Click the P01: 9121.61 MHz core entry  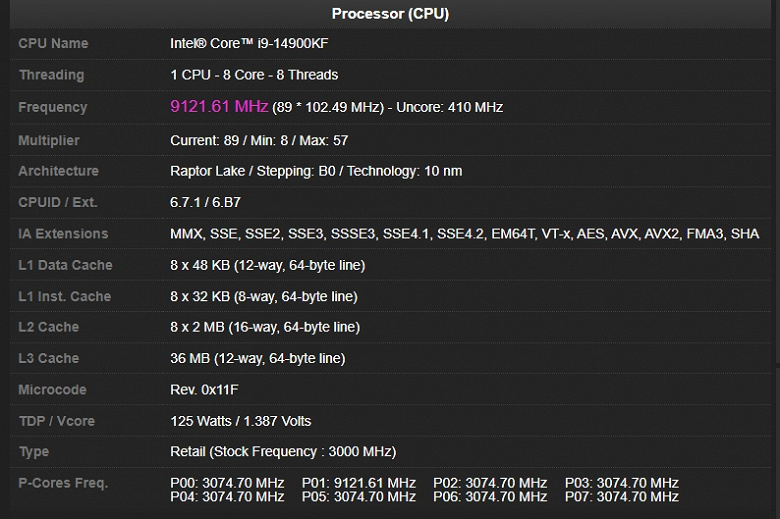point(359,483)
